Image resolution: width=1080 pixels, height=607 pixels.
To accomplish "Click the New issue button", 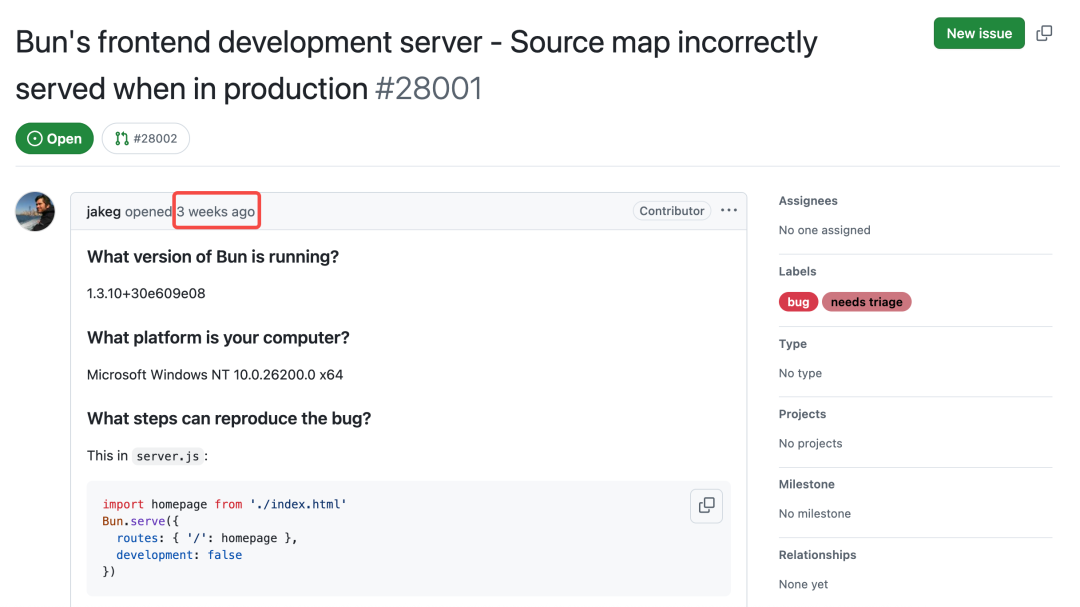I will coord(978,33).
